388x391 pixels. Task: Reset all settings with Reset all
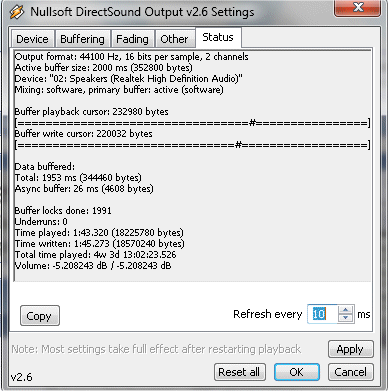coord(239,372)
